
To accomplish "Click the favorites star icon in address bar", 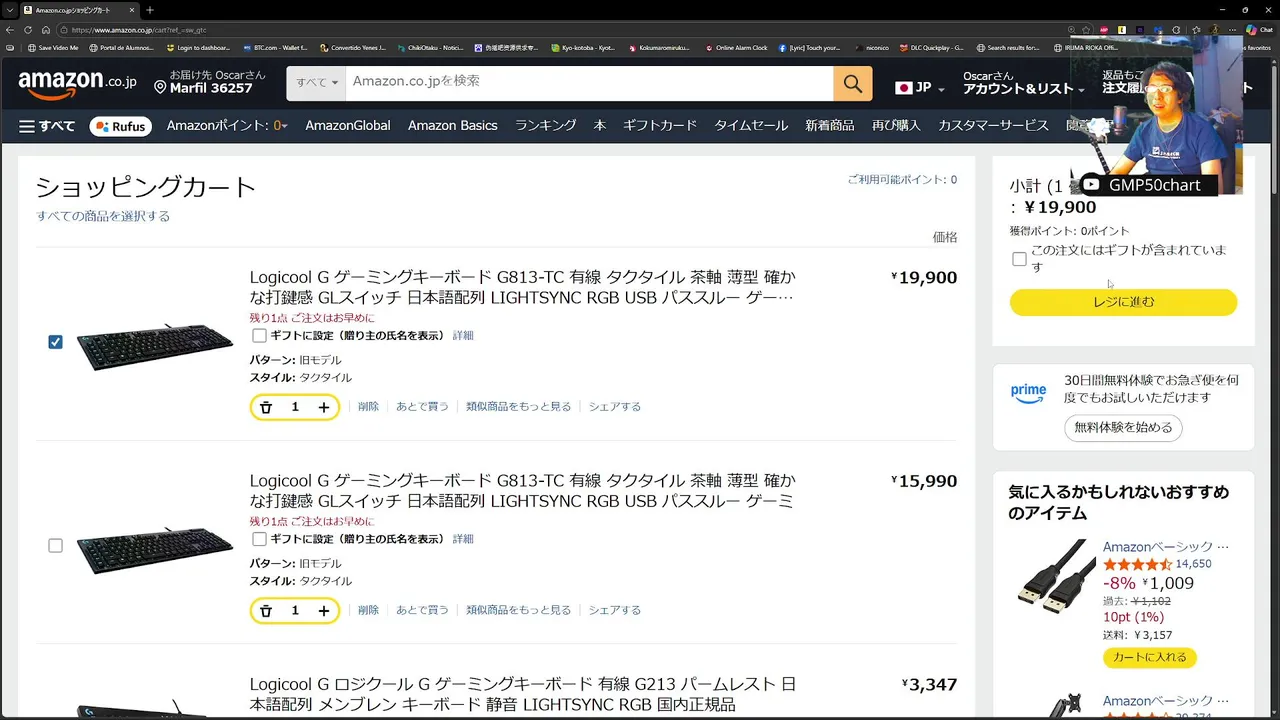I will tap(1086, 30).
